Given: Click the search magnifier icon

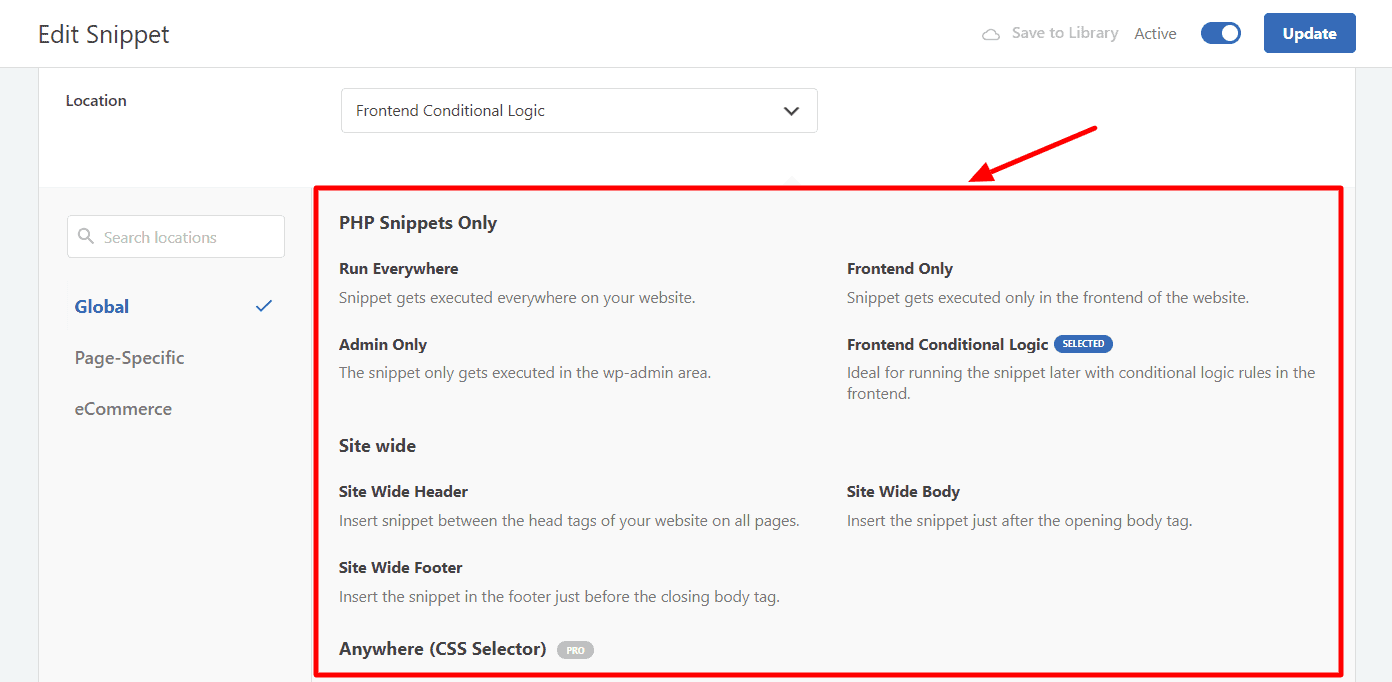Looking at the screenshot, I should pyautogui.click(x=87, y=237).
